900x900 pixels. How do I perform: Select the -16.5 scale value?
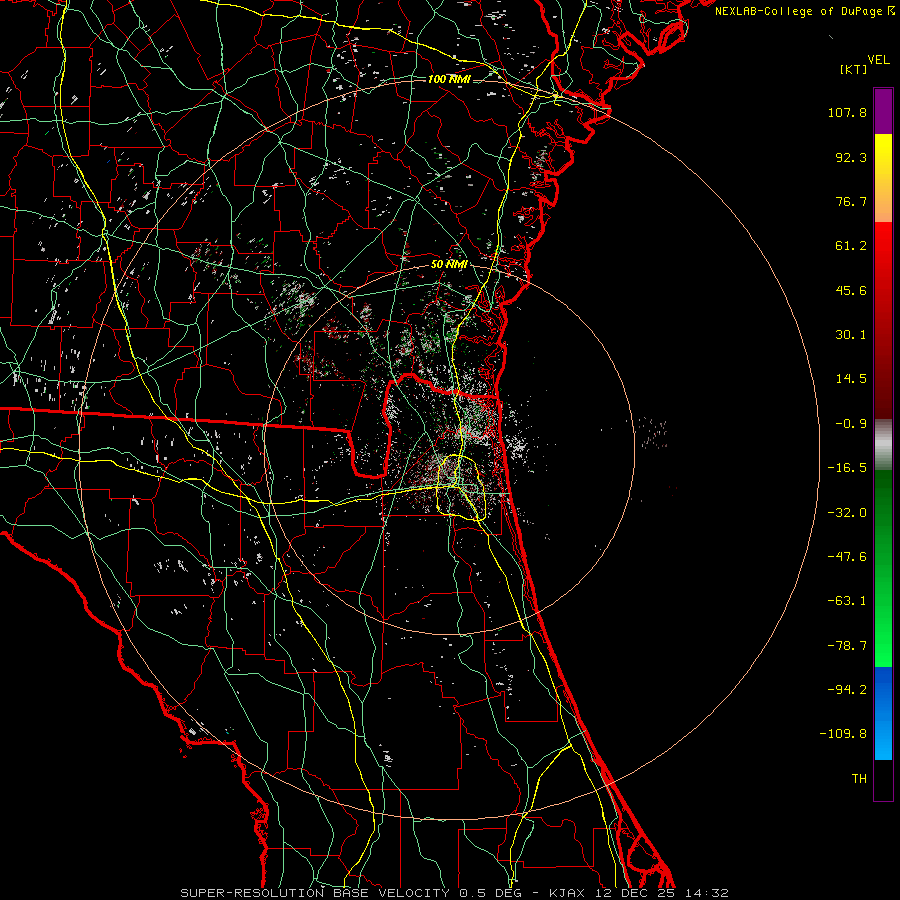click(847, 468)
